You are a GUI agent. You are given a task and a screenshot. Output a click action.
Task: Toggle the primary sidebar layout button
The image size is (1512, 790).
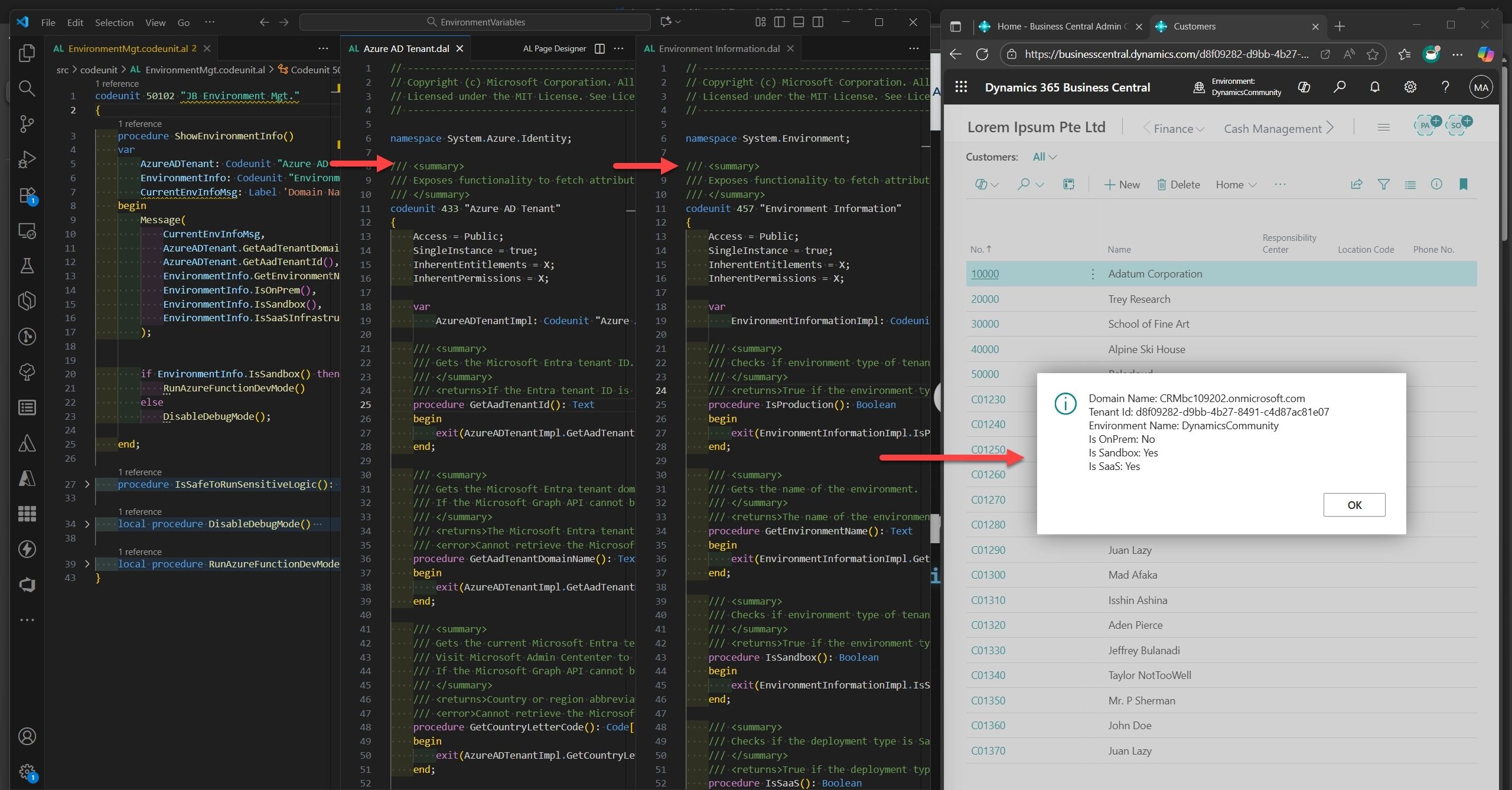(x=779, y=22)
